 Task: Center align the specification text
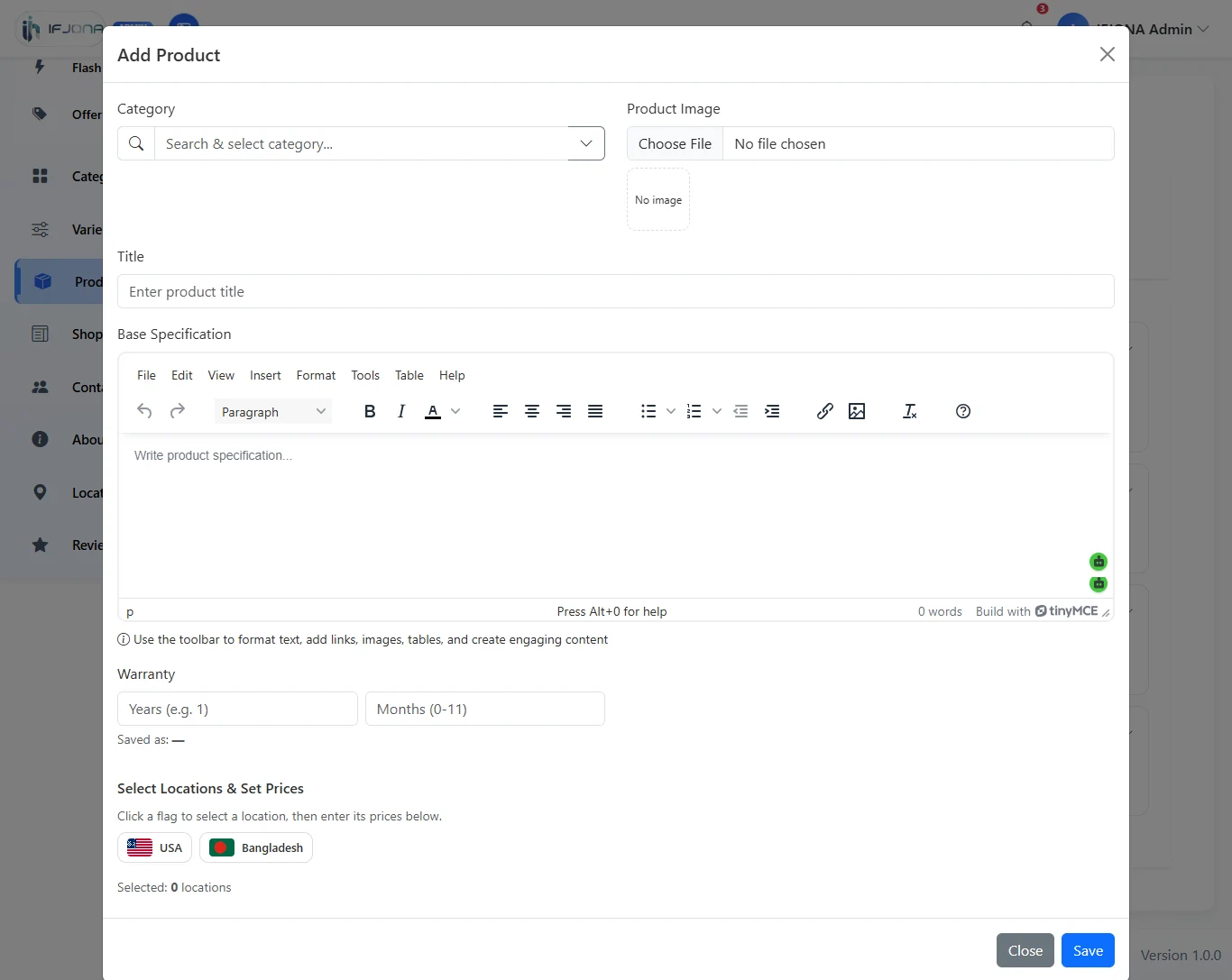click(532, 411)
